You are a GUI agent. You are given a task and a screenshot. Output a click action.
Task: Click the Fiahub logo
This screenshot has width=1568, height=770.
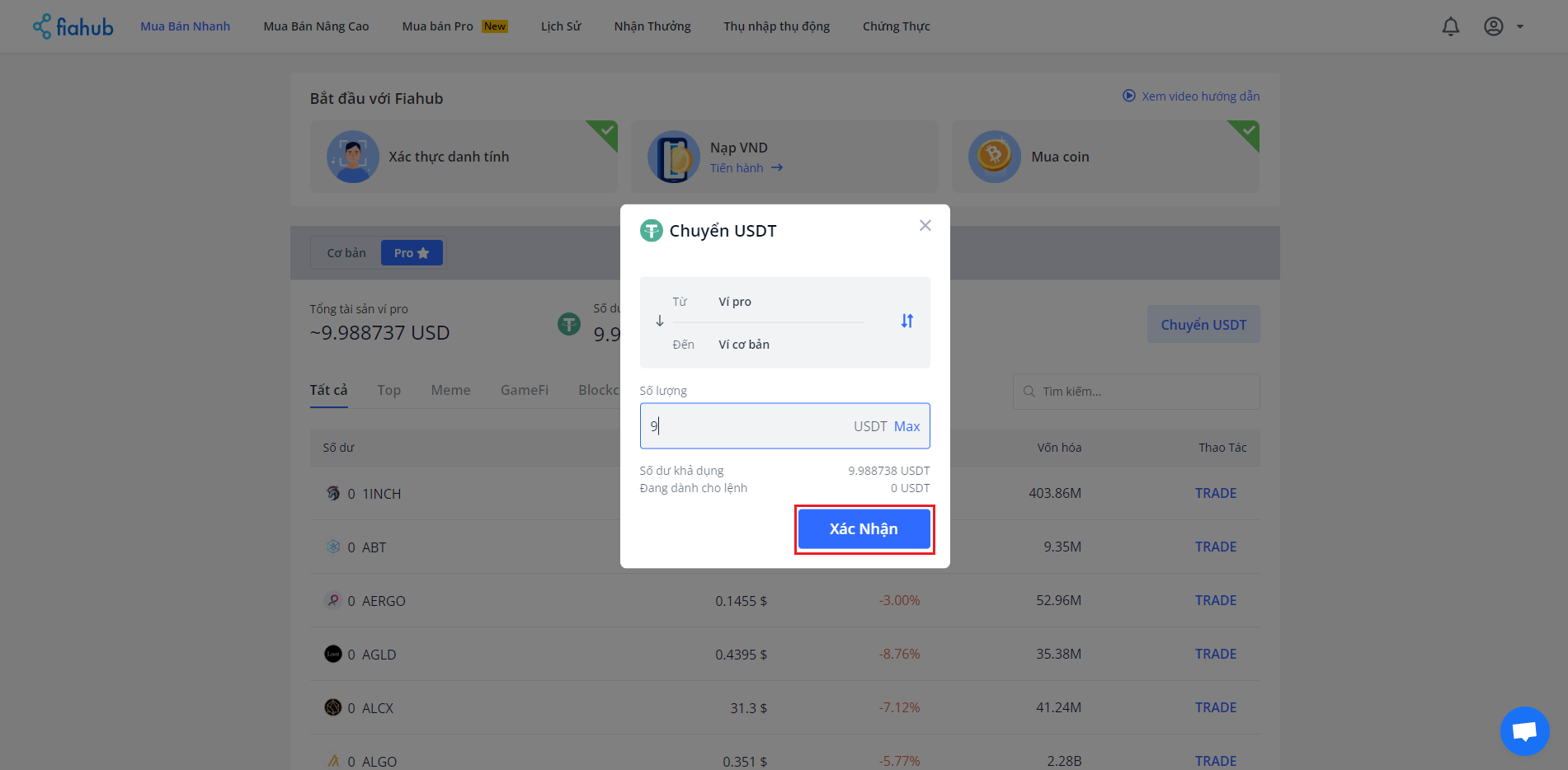pyautogui.click(x=73, y=26)
